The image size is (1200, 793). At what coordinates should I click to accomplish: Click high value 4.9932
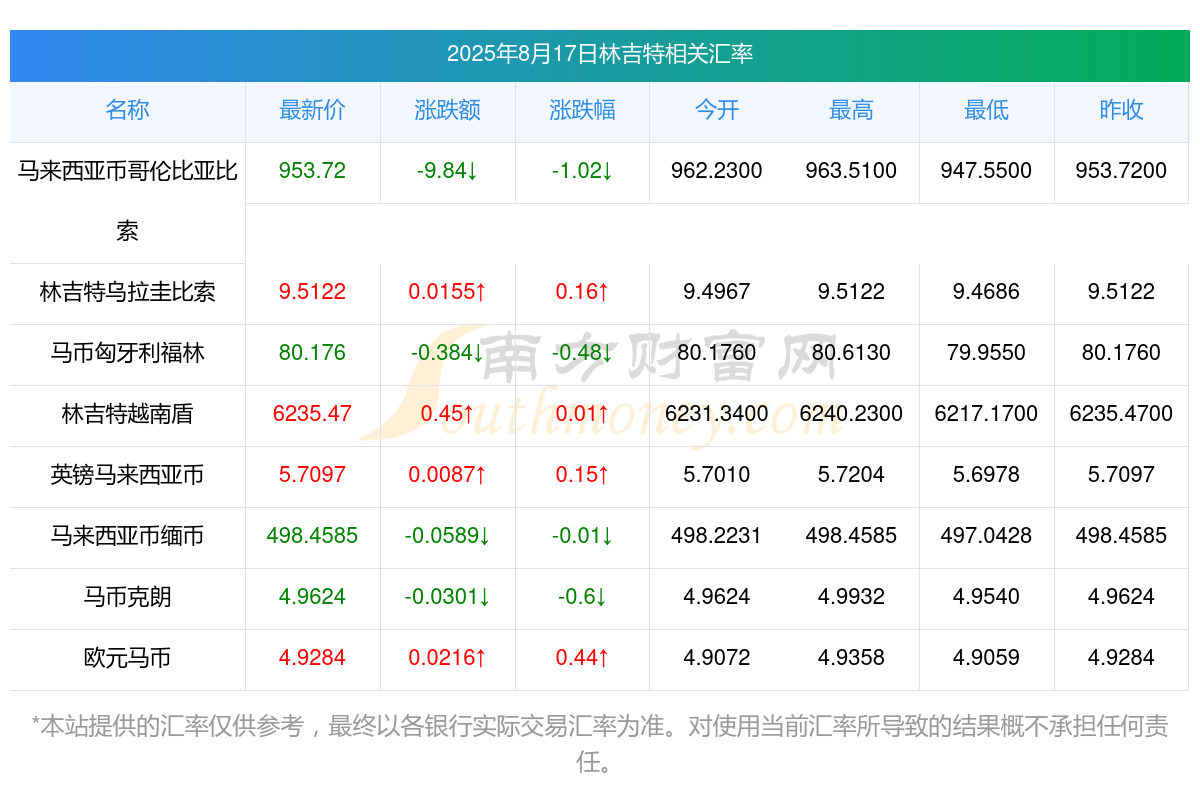pos(851,597)
